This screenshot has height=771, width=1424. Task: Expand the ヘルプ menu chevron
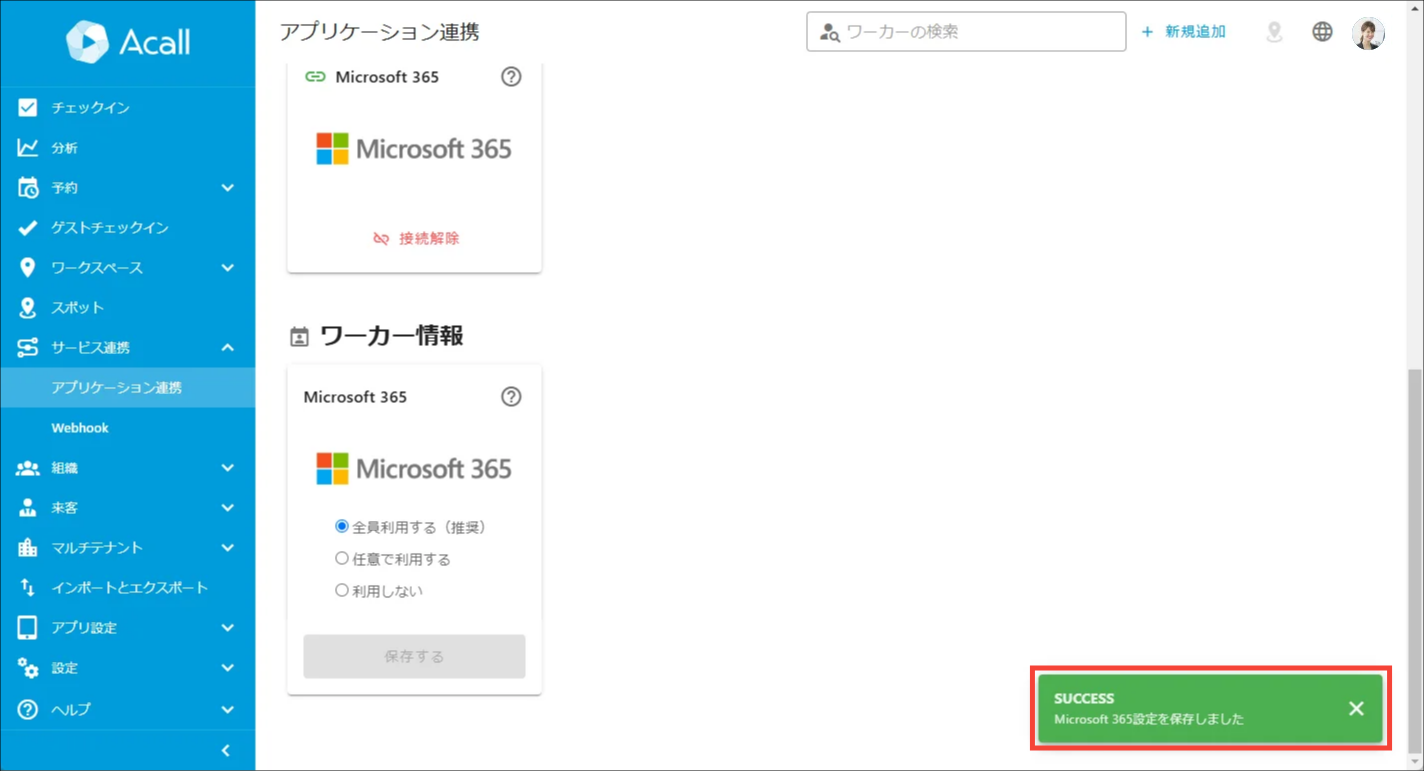pyautogui.click(x=228, y=709)
